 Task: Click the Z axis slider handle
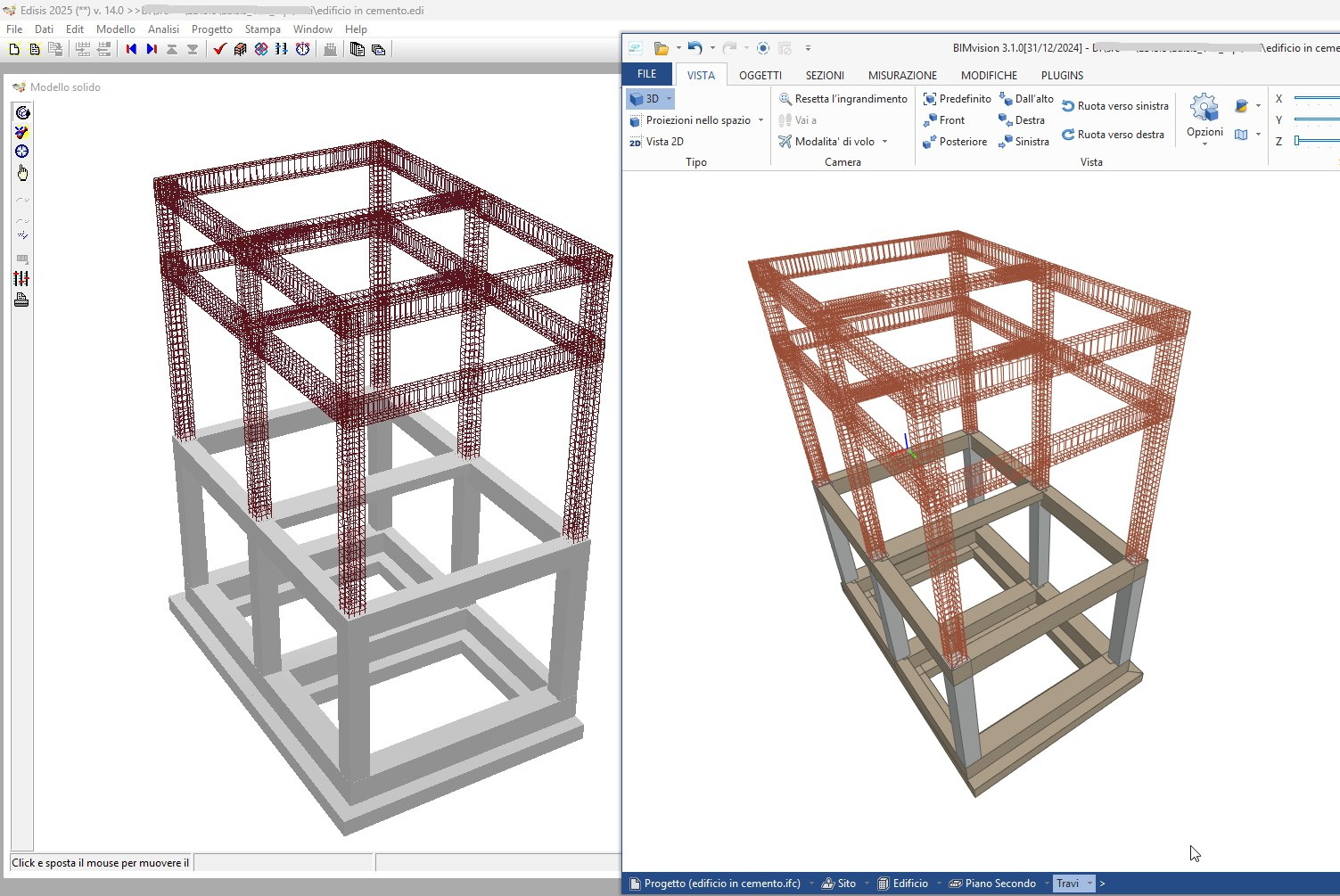pyautogui.click(x=1297, y=141)
